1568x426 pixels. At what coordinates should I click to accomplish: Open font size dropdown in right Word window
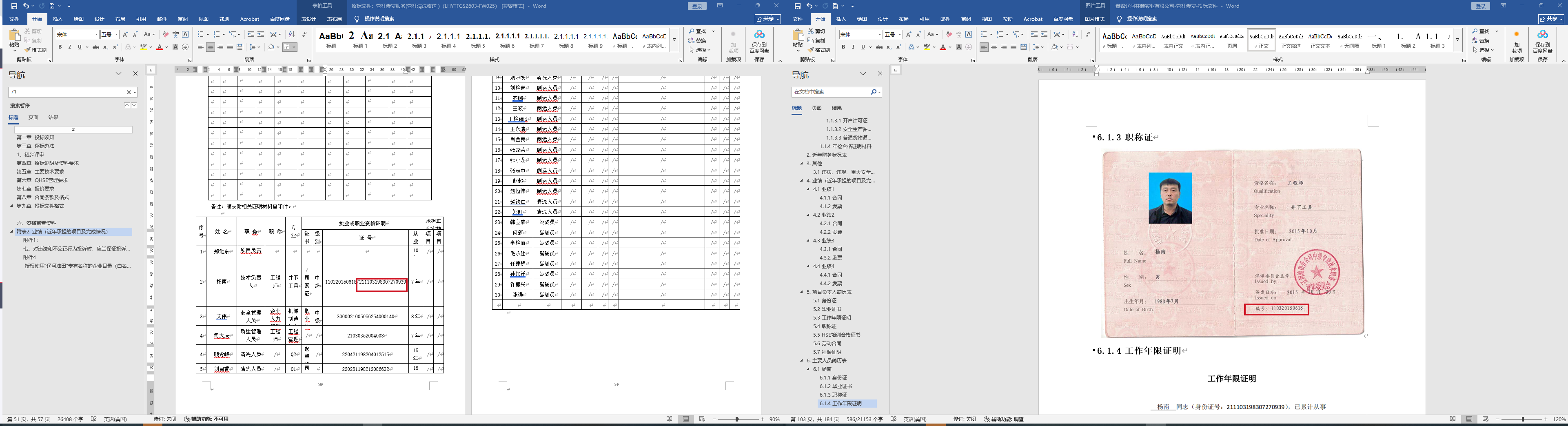(900, 35)
